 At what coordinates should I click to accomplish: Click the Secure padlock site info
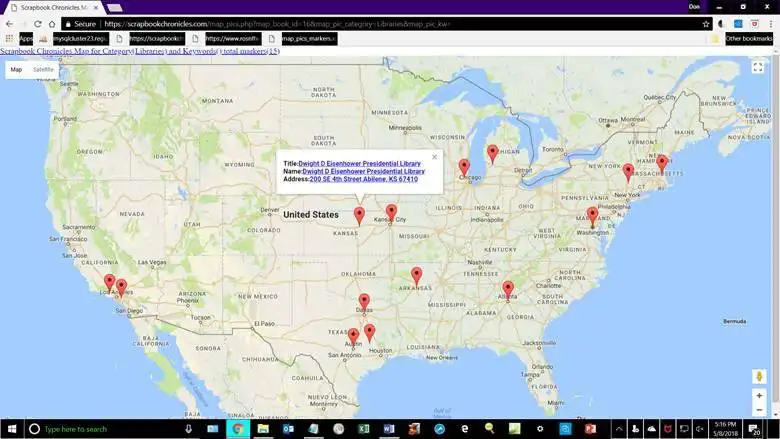click(x=80, y=24)
